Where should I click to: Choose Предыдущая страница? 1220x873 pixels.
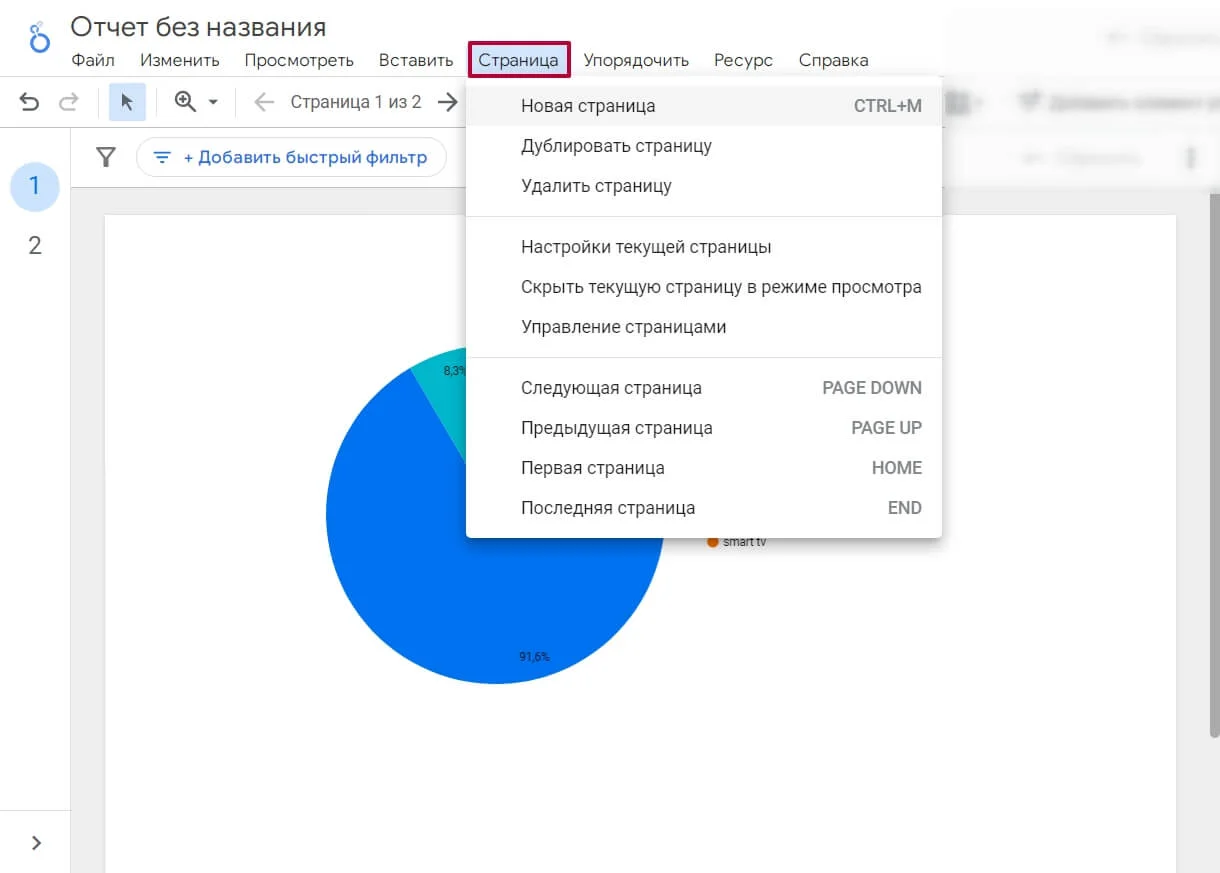tap(704, 428)
